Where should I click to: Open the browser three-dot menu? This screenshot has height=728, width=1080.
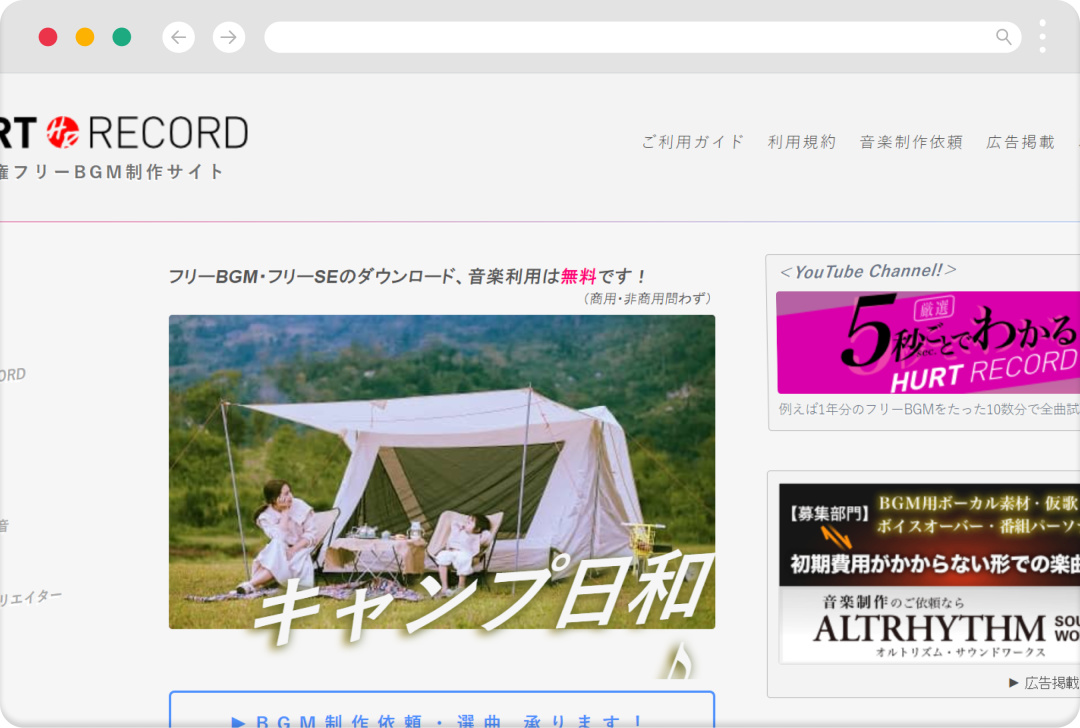(1042, 37)
